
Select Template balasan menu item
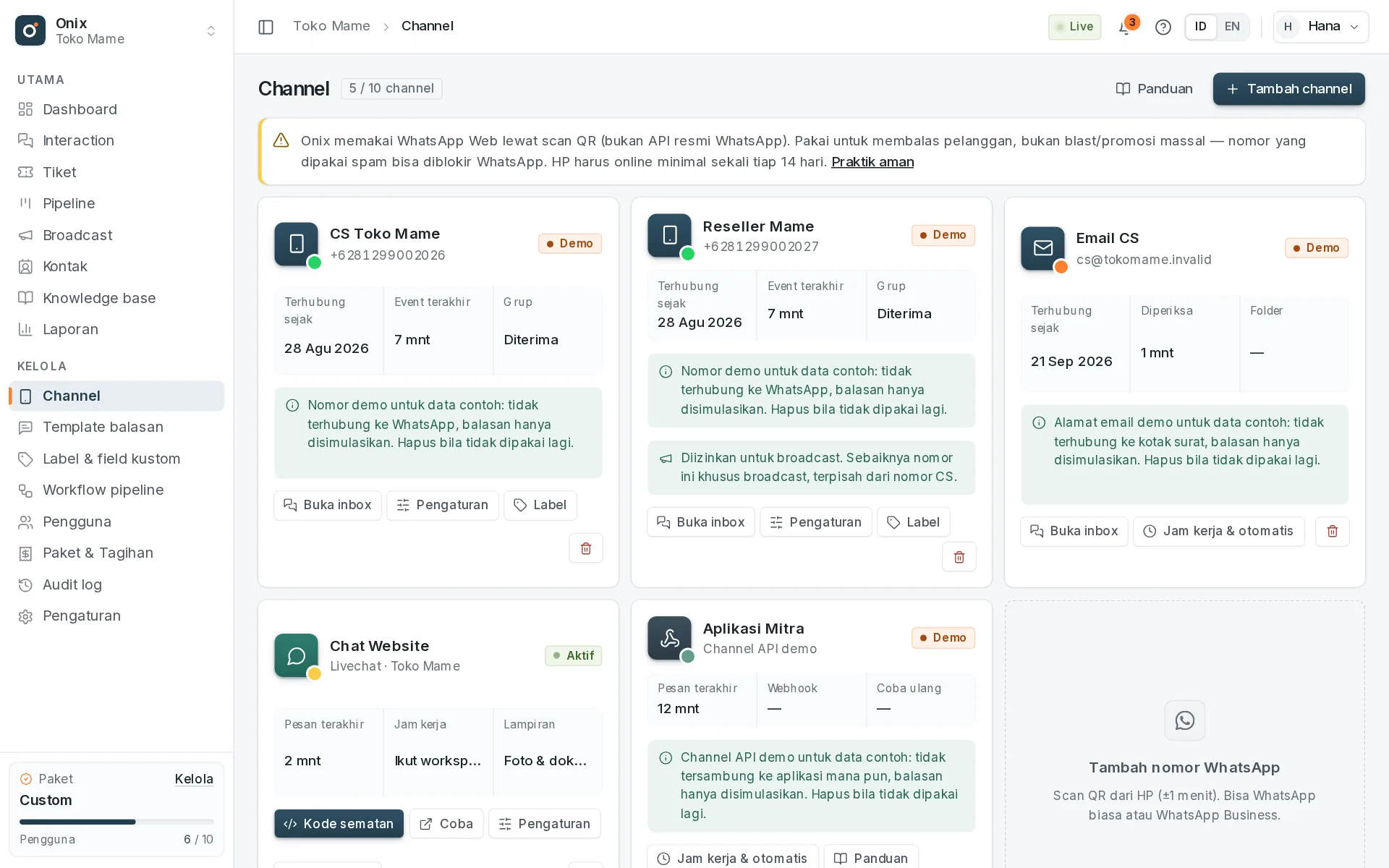(x=116, y=427)
